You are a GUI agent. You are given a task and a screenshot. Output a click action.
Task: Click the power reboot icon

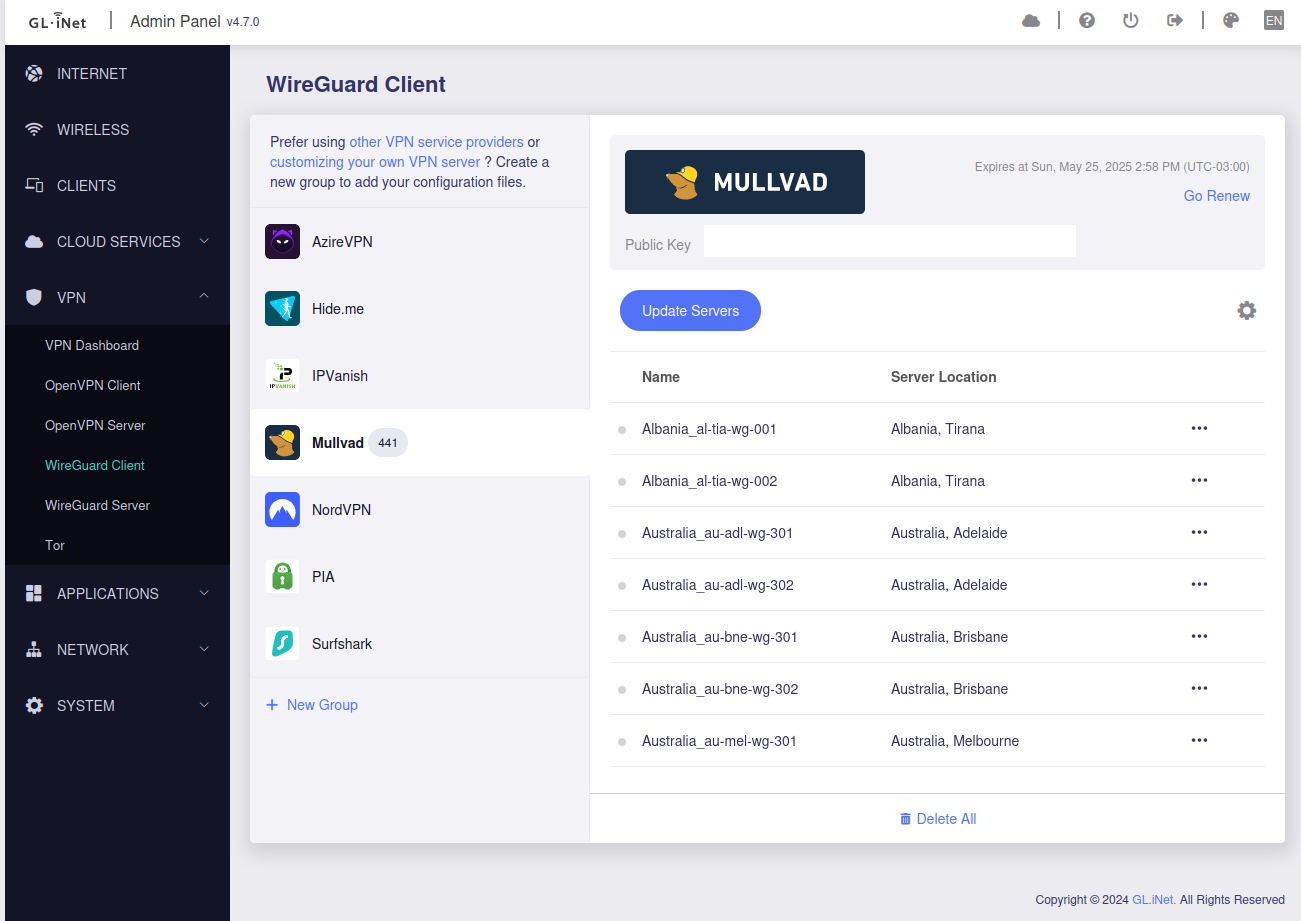tap(1131, 21)
